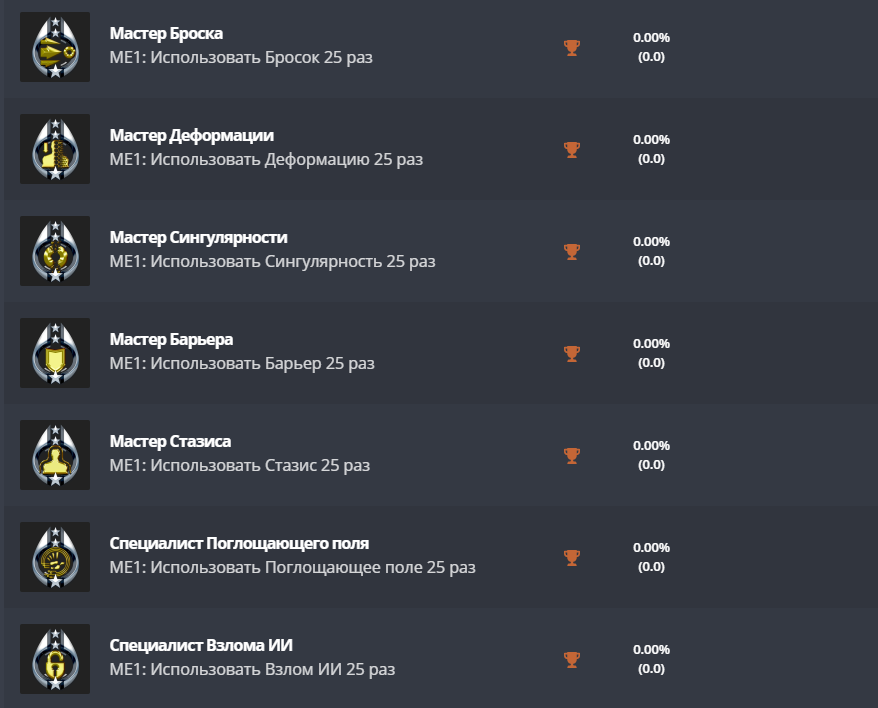
Task: Click the Специалист Взлома ИИ lock badge
Action: (x=55, y=659)
